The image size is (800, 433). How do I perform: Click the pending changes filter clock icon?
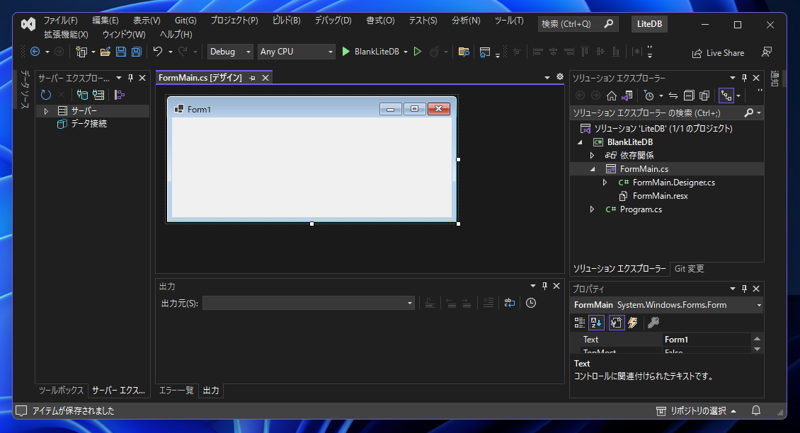point(649,95)
